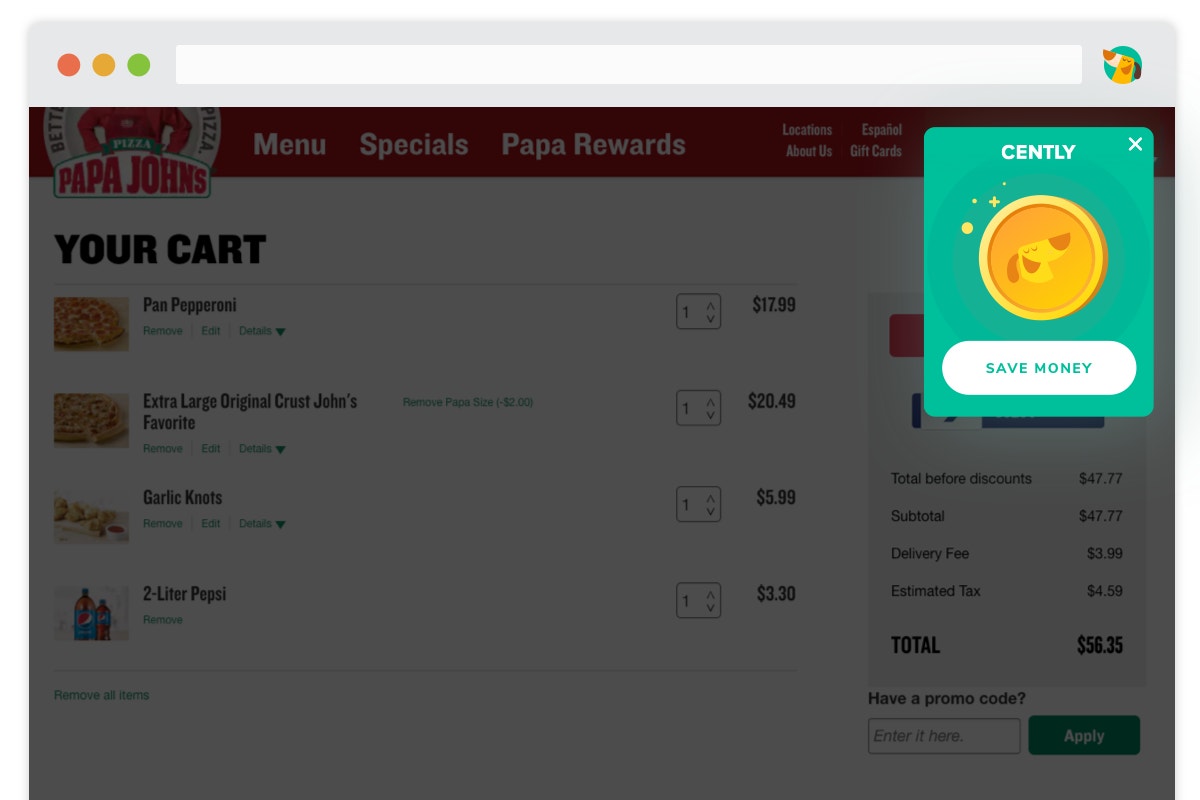This screenshot has height=800, width=1200.
Task: Expand Pan Pepperoni Details arrow
Action: click(280, 332)
